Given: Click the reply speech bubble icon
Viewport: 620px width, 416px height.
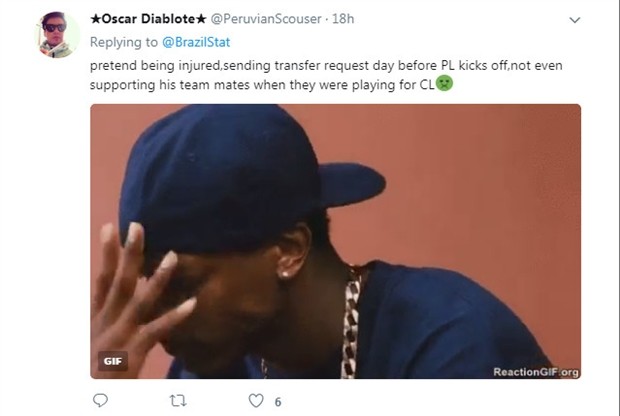Looking at the screenshot, I should (x=100, y=401).
